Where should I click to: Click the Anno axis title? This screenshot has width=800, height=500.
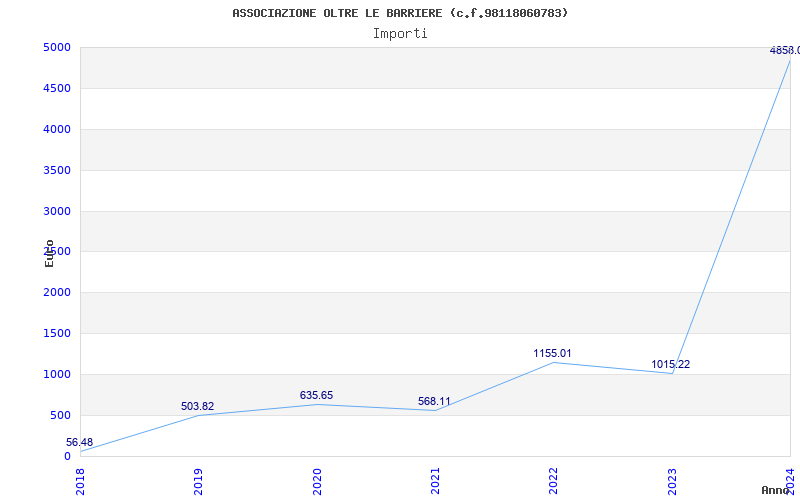(x=777, y=490)
